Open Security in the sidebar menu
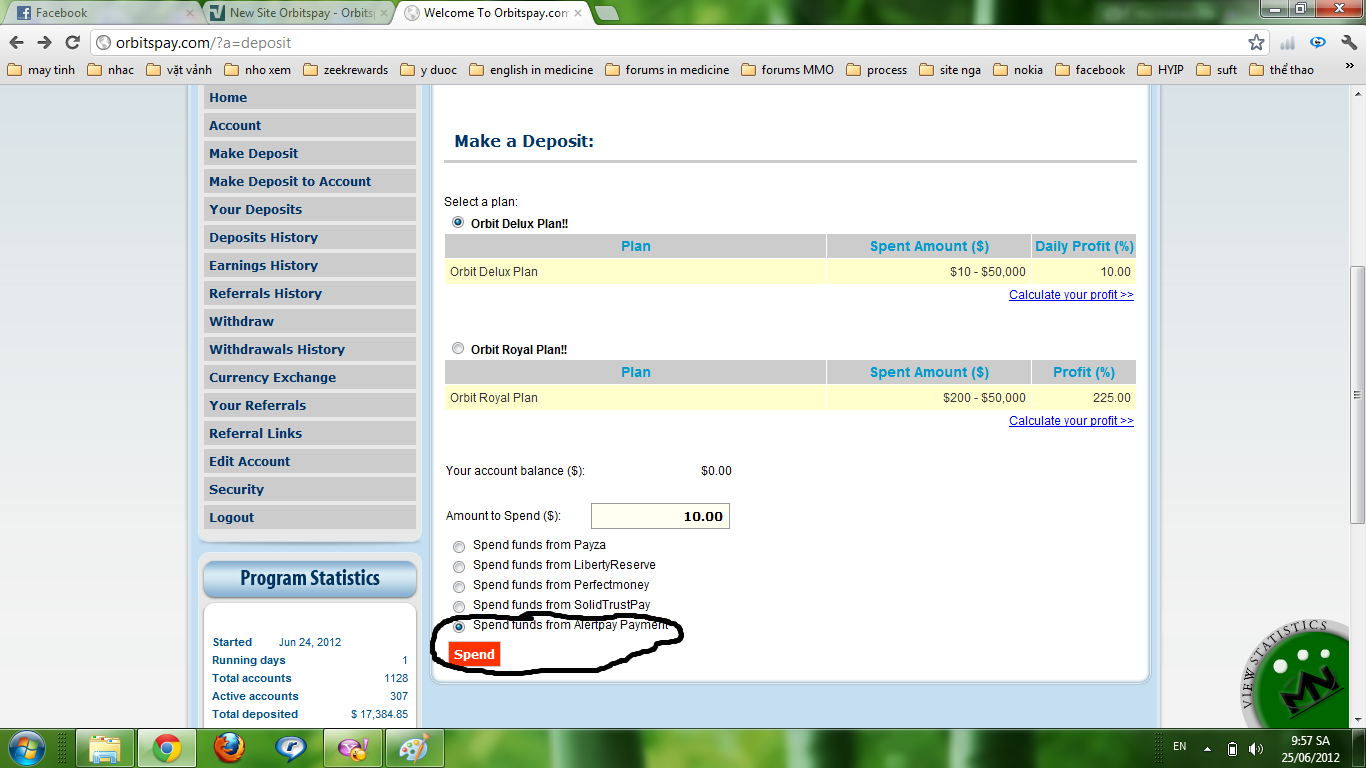This screenshot has width=1366, height=768. 309,489
